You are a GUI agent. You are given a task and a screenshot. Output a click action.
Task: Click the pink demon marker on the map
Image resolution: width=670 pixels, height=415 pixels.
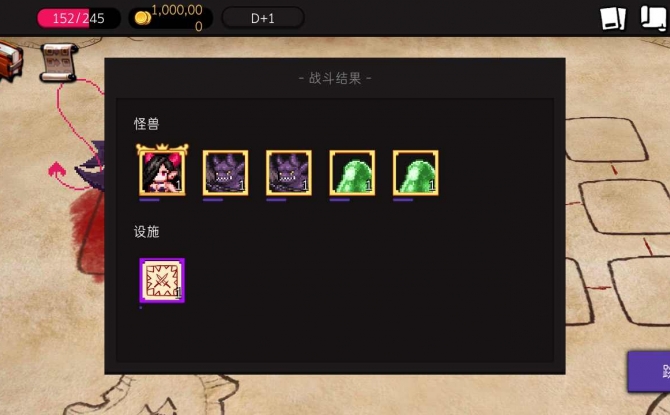click(x=57, y=170)
